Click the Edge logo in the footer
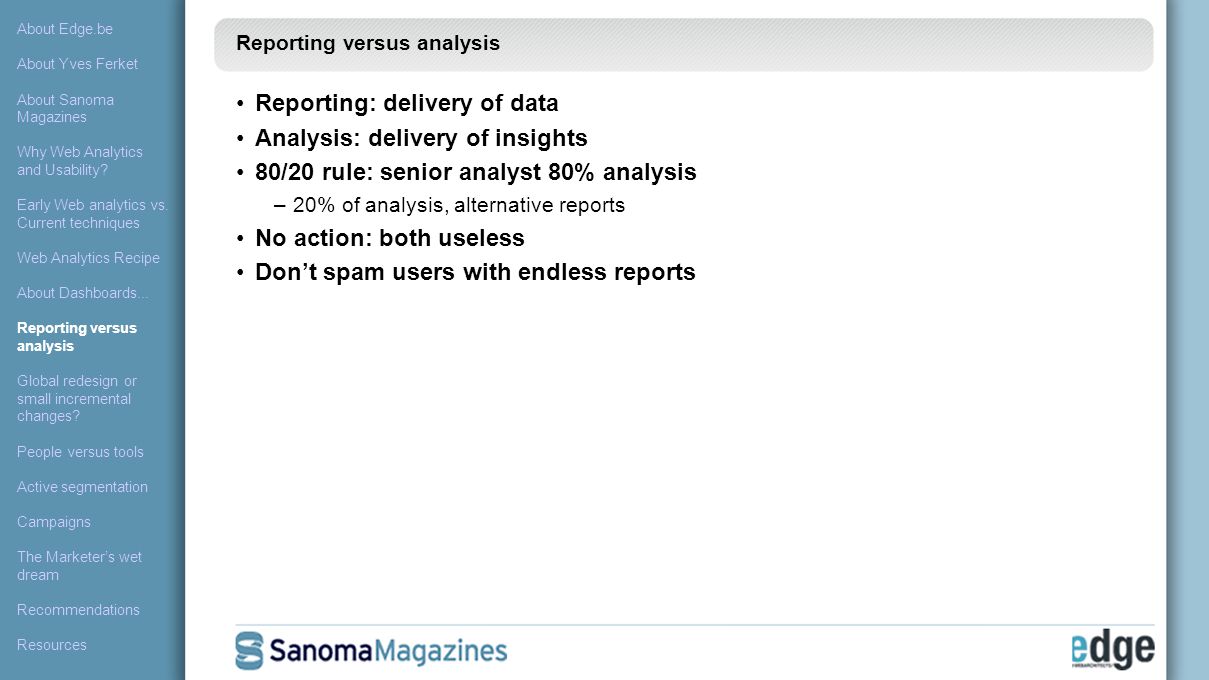This screenshot has width=1209, height=680. tap(1112, 651)
